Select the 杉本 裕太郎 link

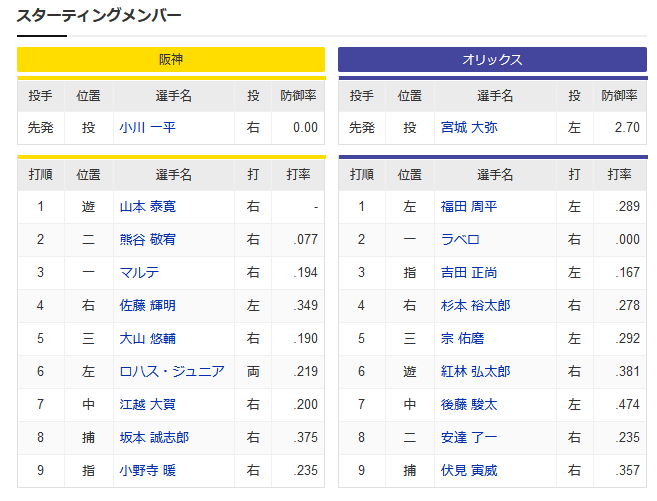(x=476, y=305)
